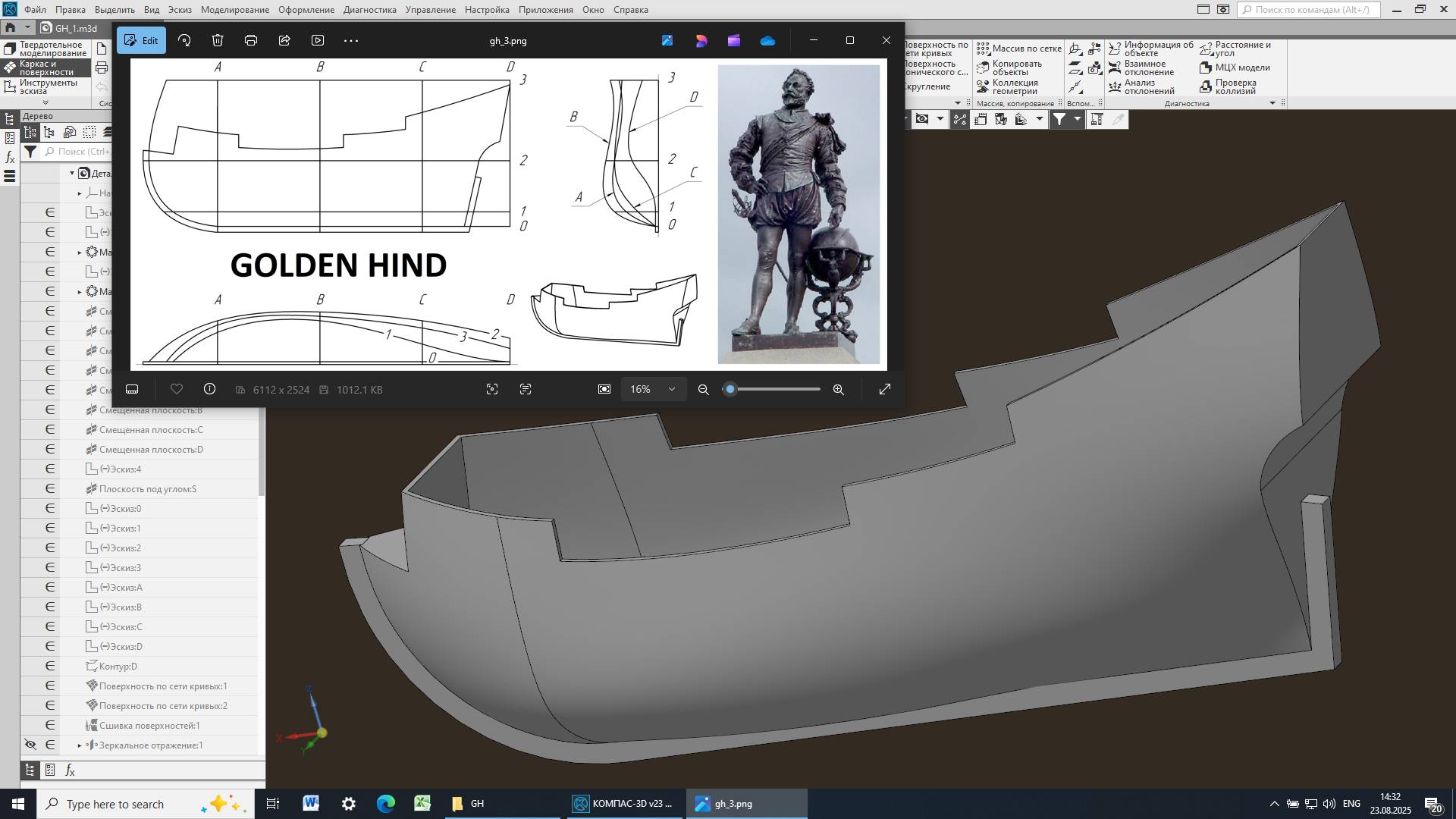
Task: Open variables fx panel at tree bottom
Action: point(70,770)
